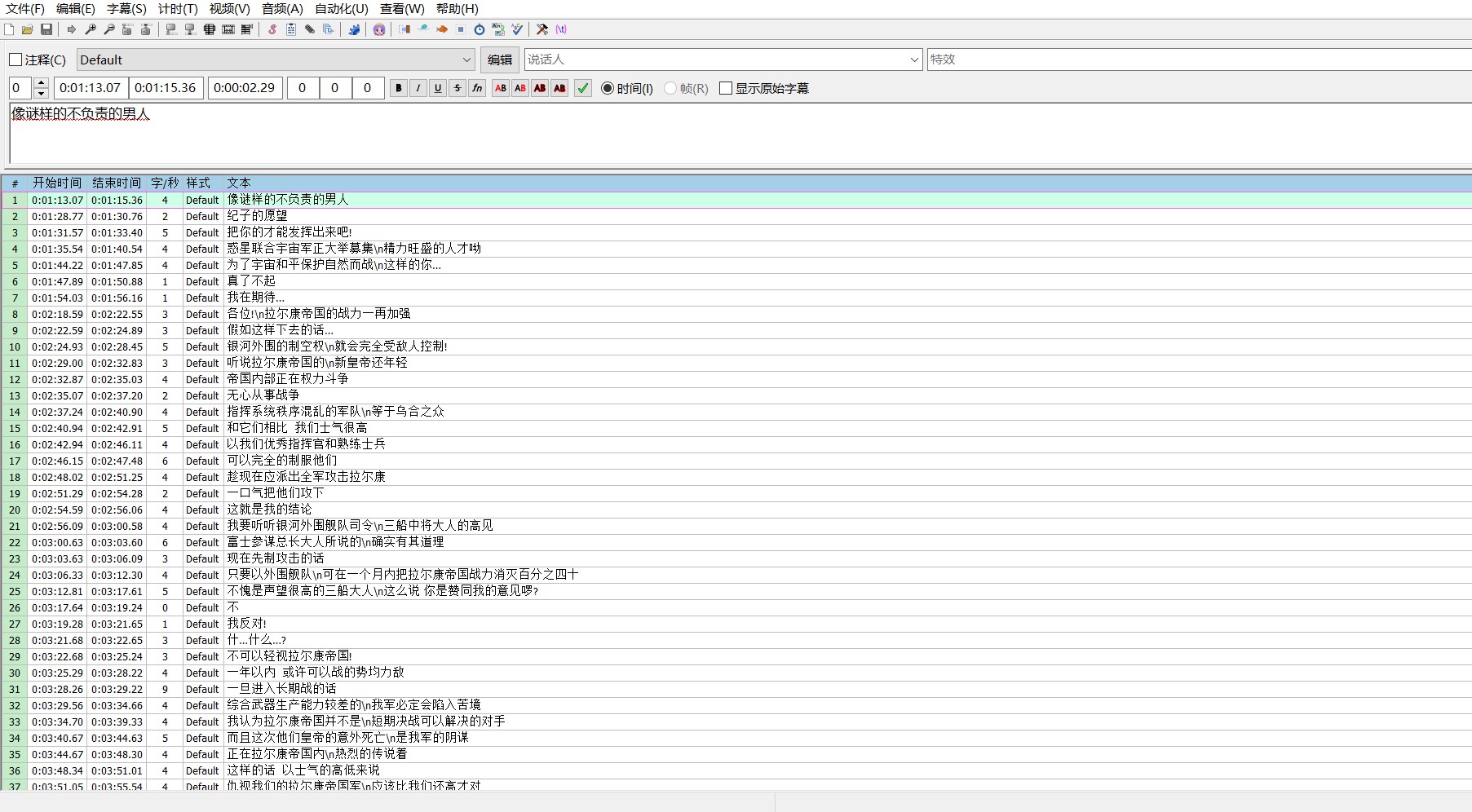This screenshot has width=1472, height=812.
Task: Select visible lines film icon
Action: click(x=210, y=29)
